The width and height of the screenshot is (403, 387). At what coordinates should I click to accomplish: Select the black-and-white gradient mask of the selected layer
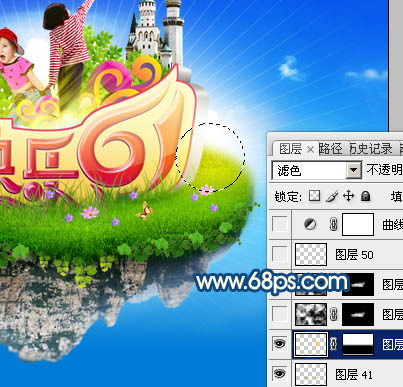pyautogui.click(x=358, y=344)
